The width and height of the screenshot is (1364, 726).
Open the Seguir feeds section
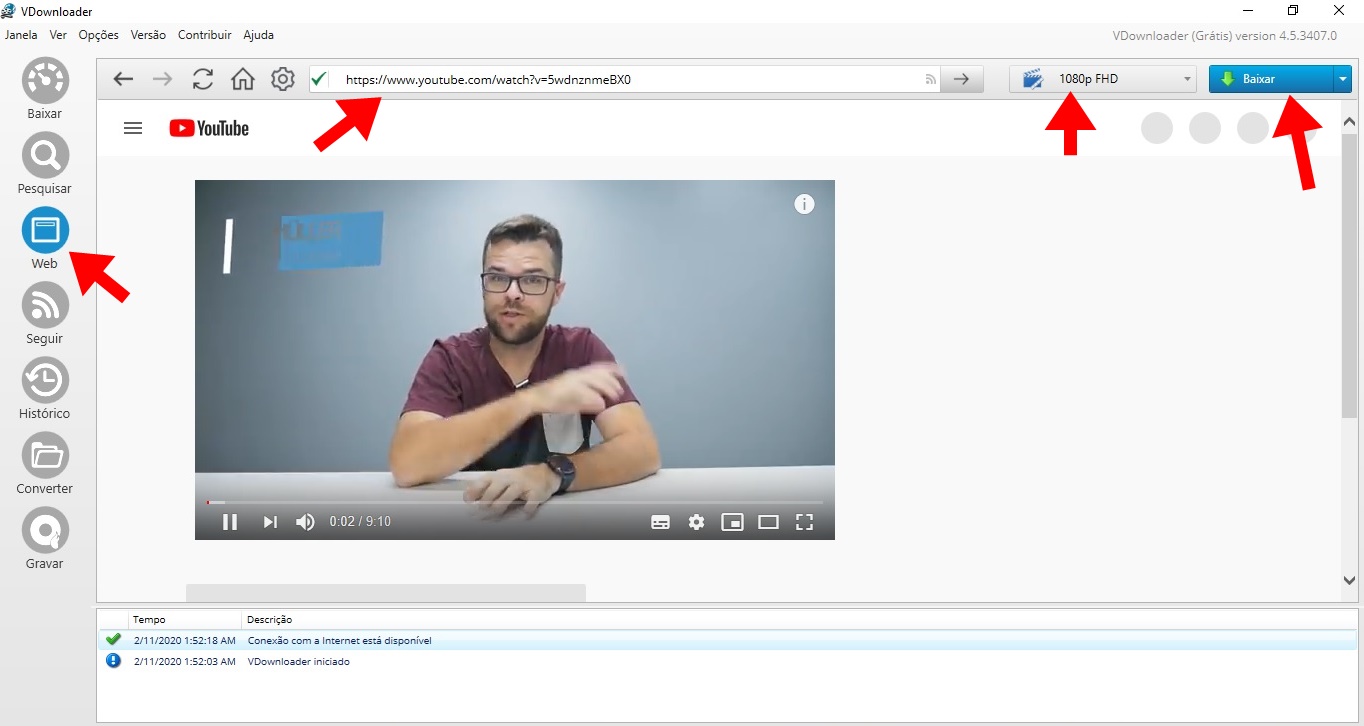[45, 314]
